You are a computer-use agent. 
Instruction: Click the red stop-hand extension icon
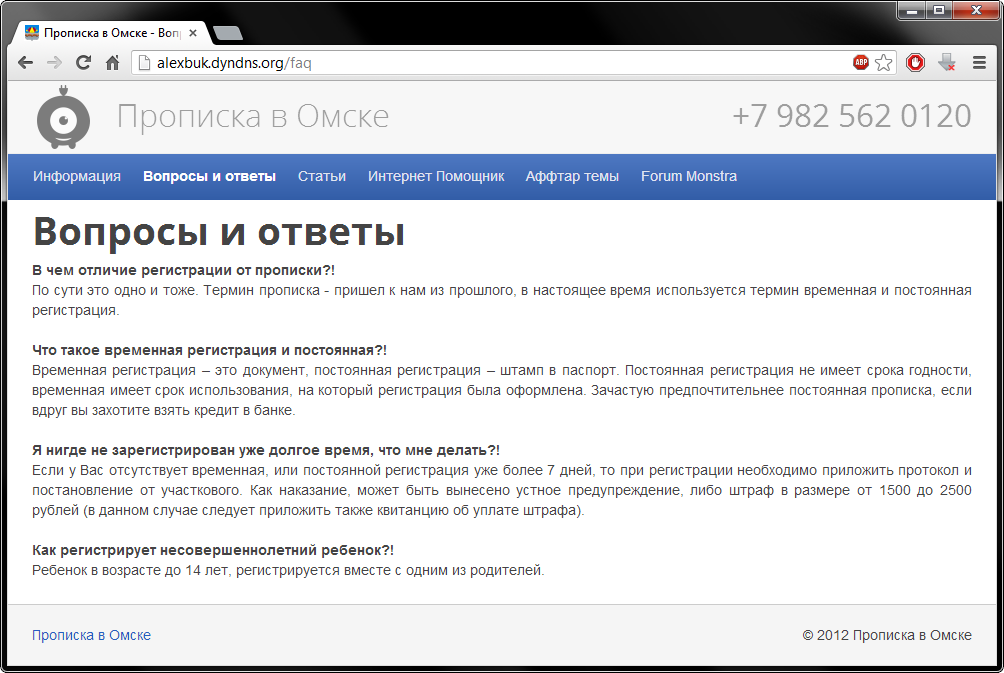[x=916, y=63]
